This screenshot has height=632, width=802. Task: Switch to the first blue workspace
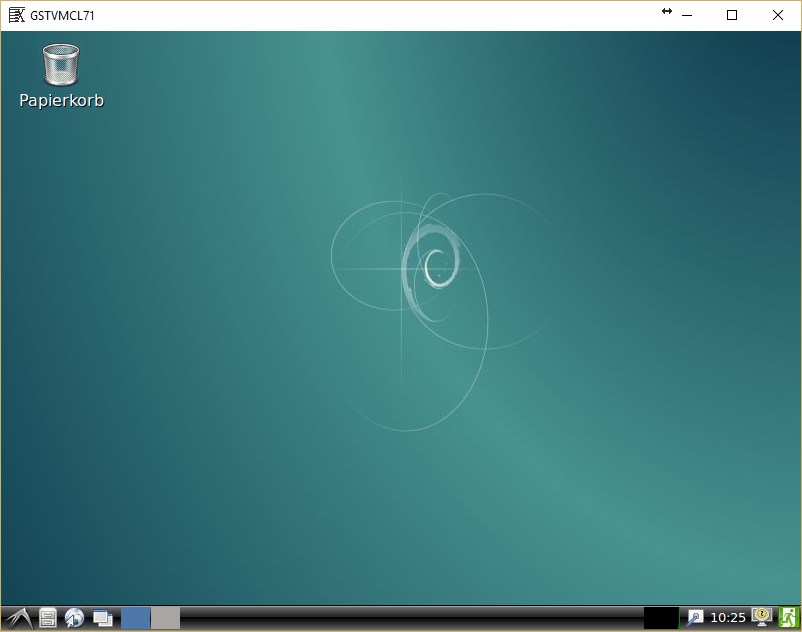[x=136, y=618]
